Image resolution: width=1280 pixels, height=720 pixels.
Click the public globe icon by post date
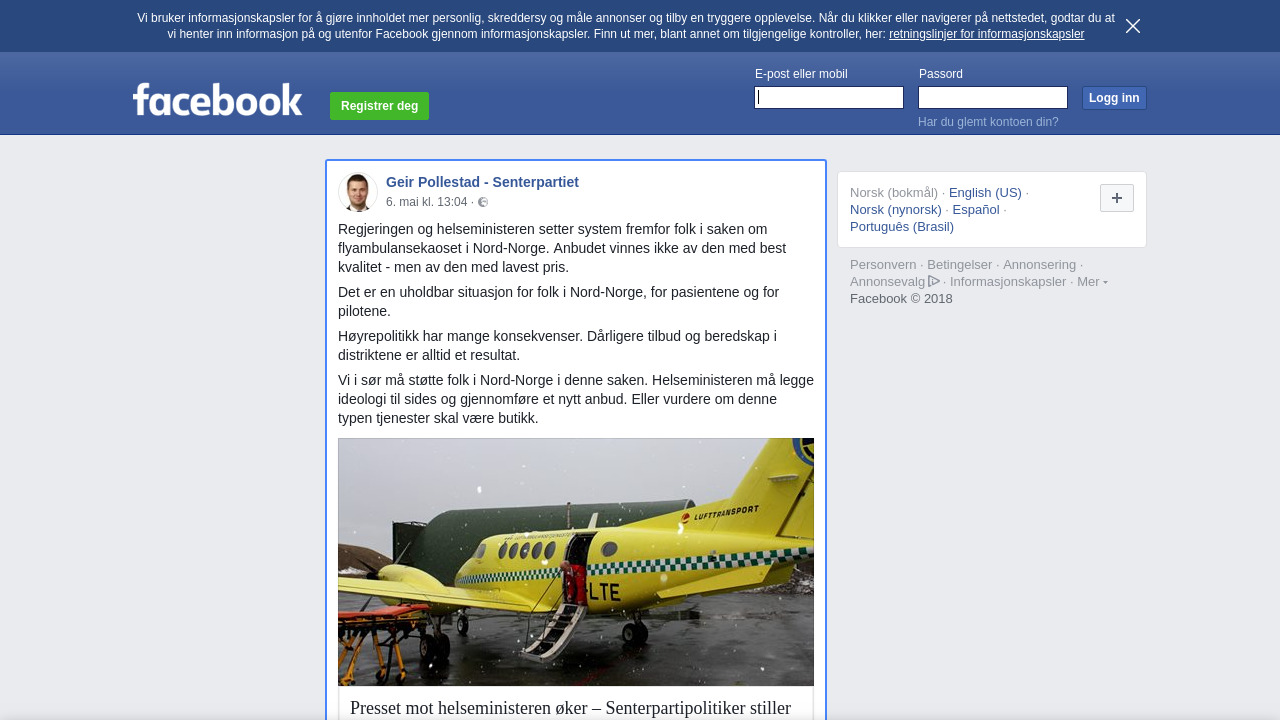[x=483, y=202]
